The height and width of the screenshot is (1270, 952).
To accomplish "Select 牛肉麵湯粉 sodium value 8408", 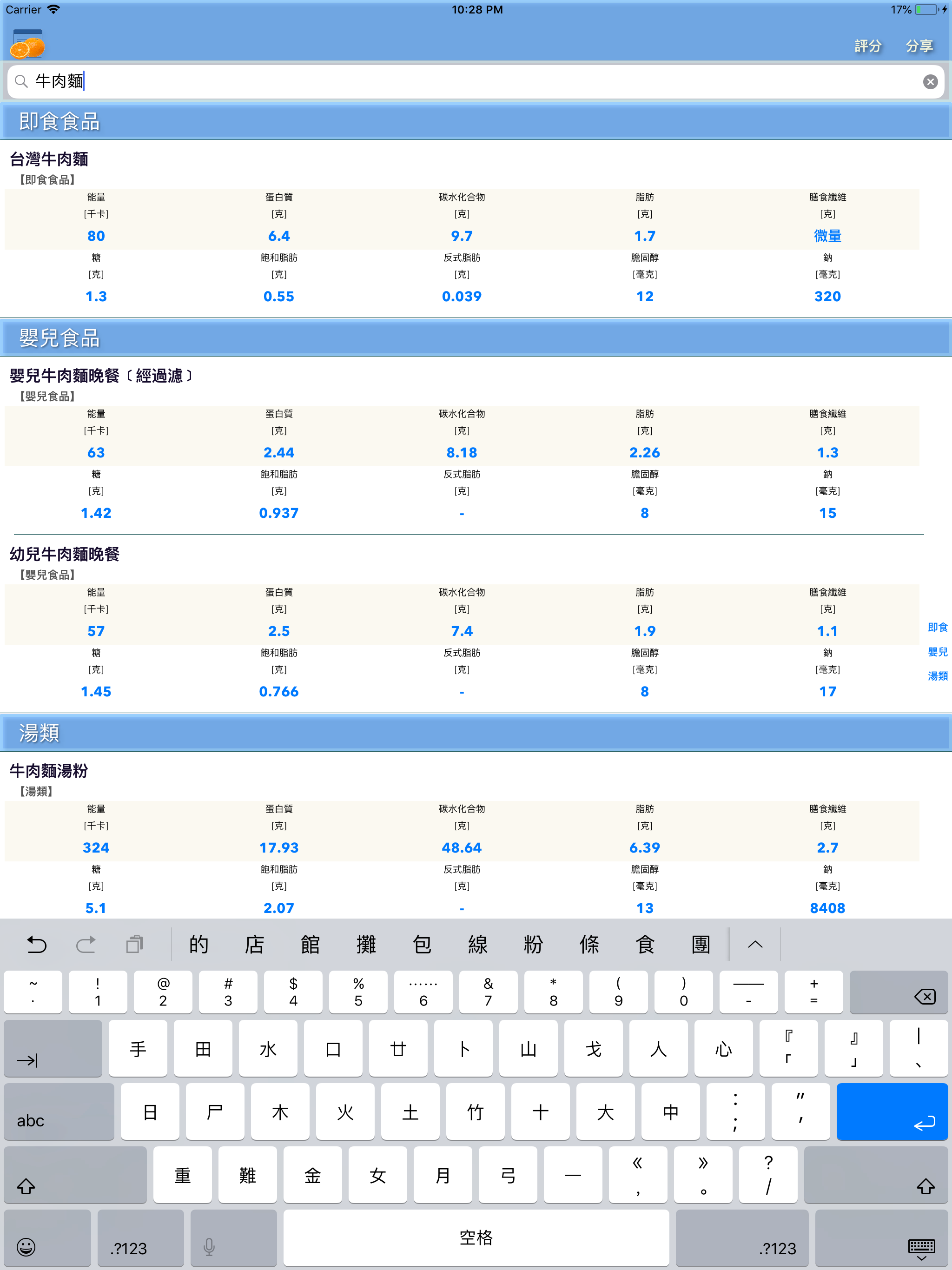I will click(x=827, y=908).
